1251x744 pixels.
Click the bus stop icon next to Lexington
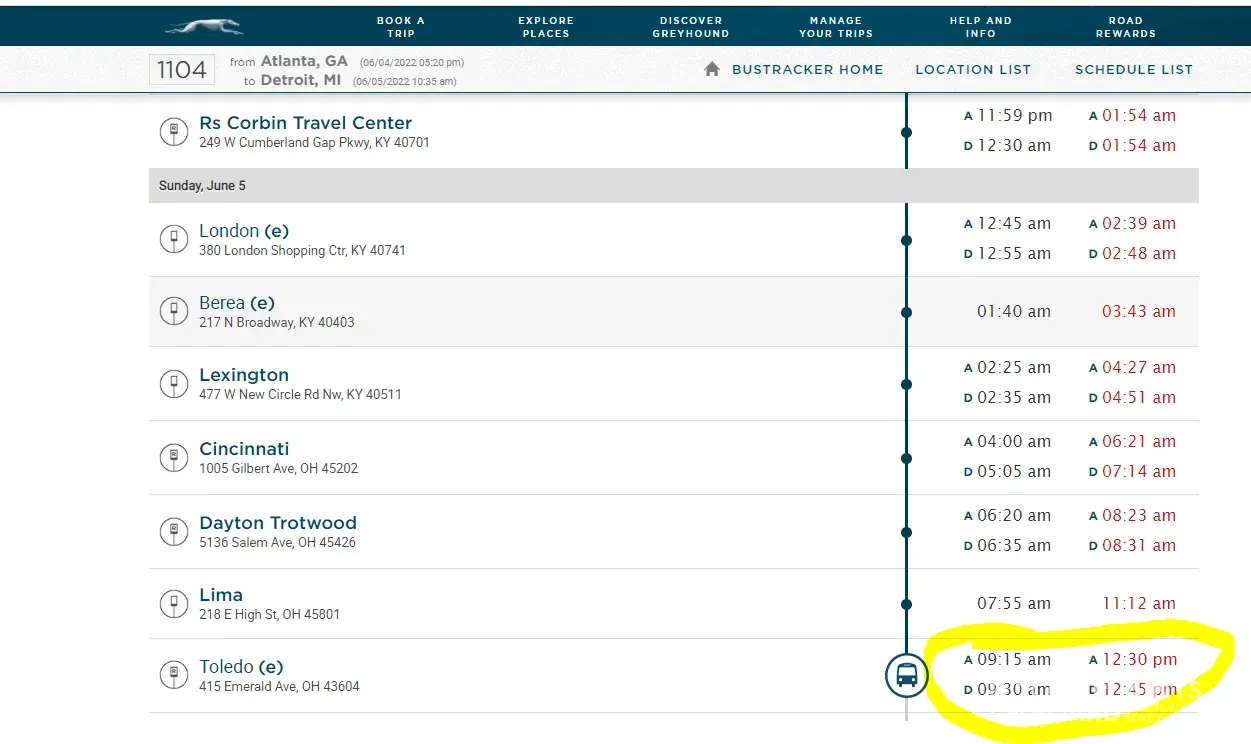(174, 384)
